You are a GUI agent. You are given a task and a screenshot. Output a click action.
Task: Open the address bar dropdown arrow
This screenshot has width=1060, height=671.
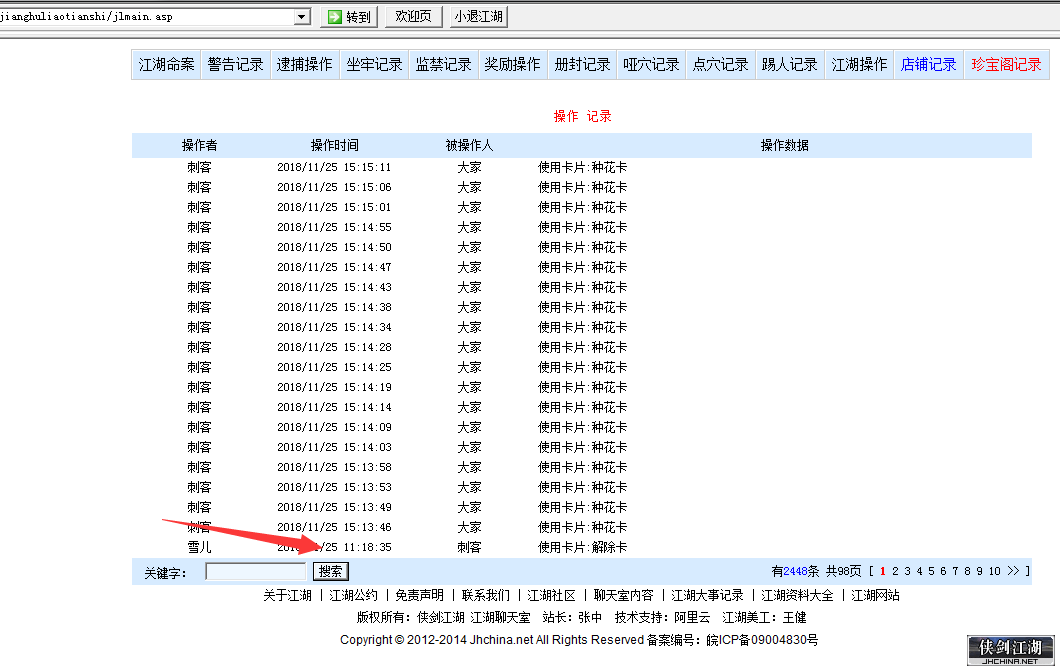(x=302, y=17)
